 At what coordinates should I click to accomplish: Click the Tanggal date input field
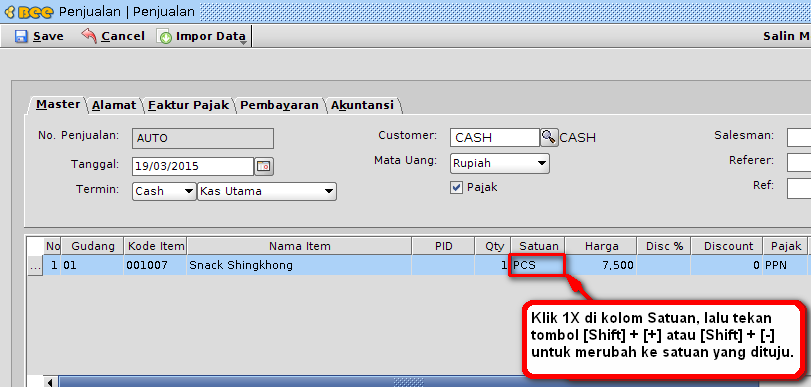[x=193, y=167]
